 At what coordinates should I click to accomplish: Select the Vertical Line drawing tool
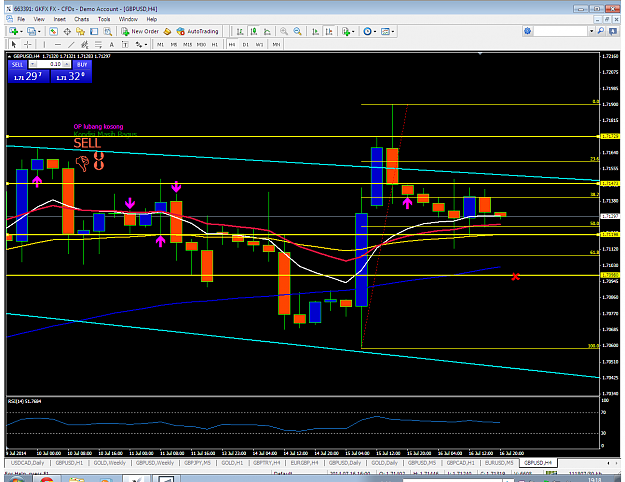tap(44, 44)
